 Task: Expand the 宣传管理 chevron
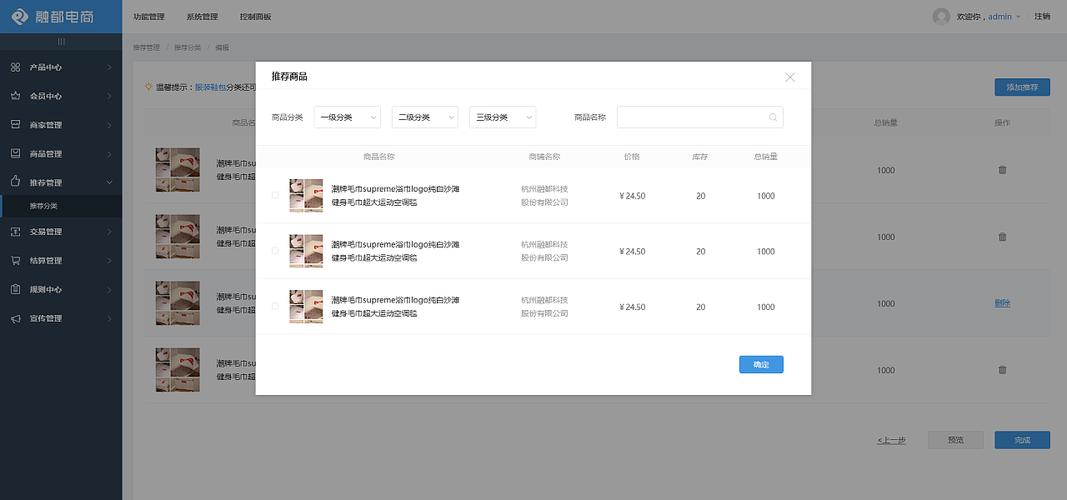109,318
